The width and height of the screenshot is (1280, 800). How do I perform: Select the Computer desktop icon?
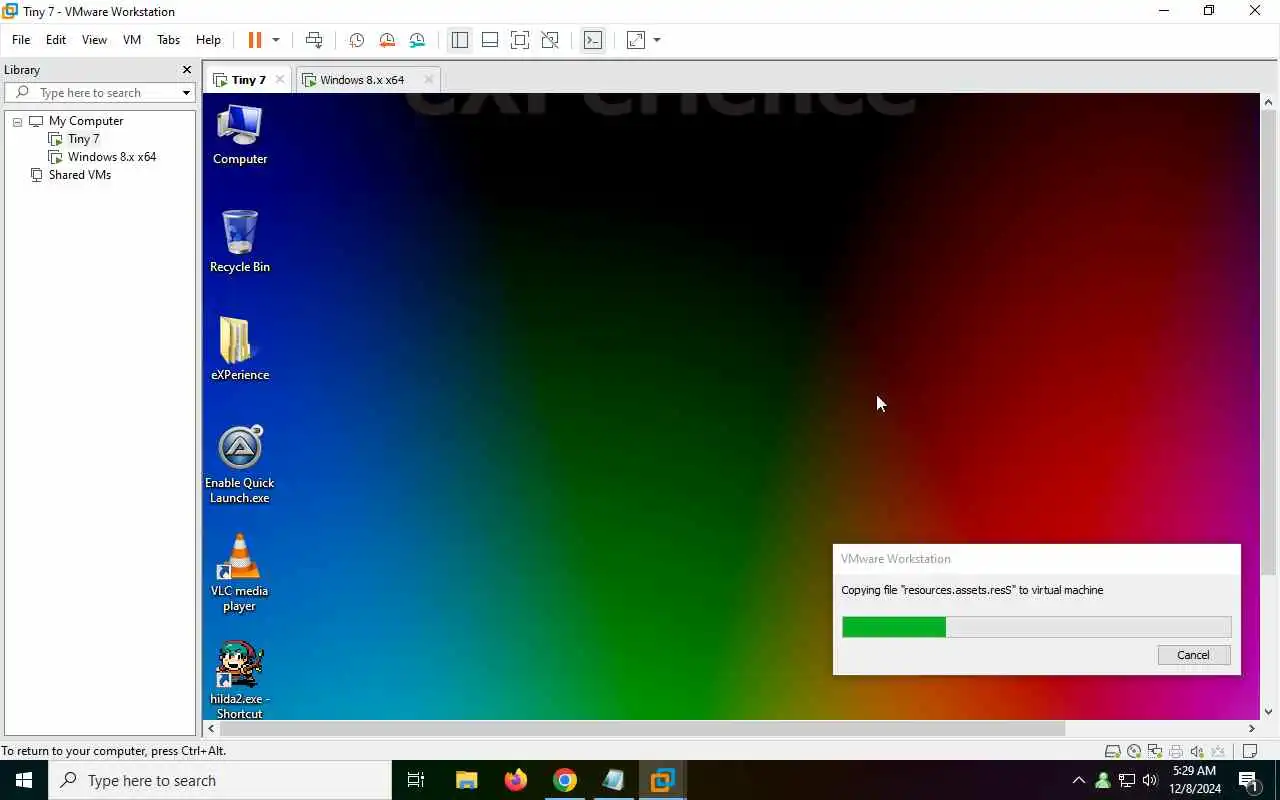pyautogui.click(x=240, y=134)
